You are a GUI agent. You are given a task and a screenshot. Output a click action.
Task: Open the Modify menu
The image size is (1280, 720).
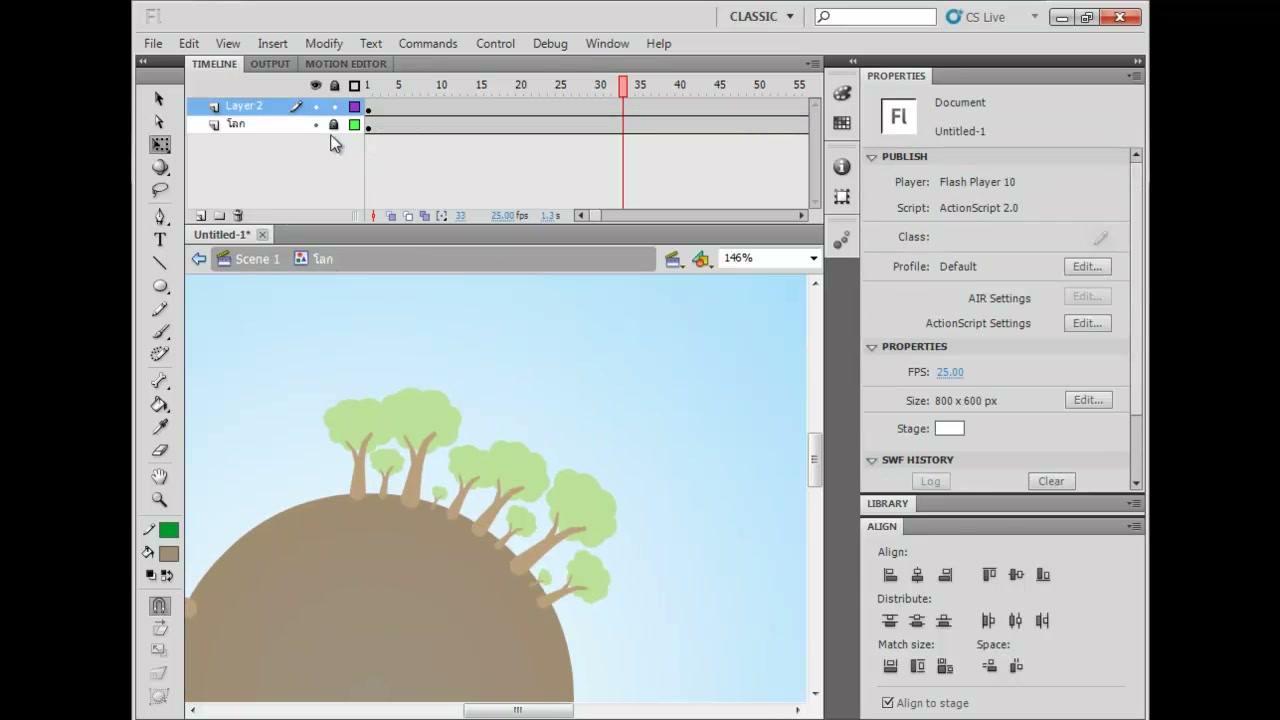tap(324, 44)
